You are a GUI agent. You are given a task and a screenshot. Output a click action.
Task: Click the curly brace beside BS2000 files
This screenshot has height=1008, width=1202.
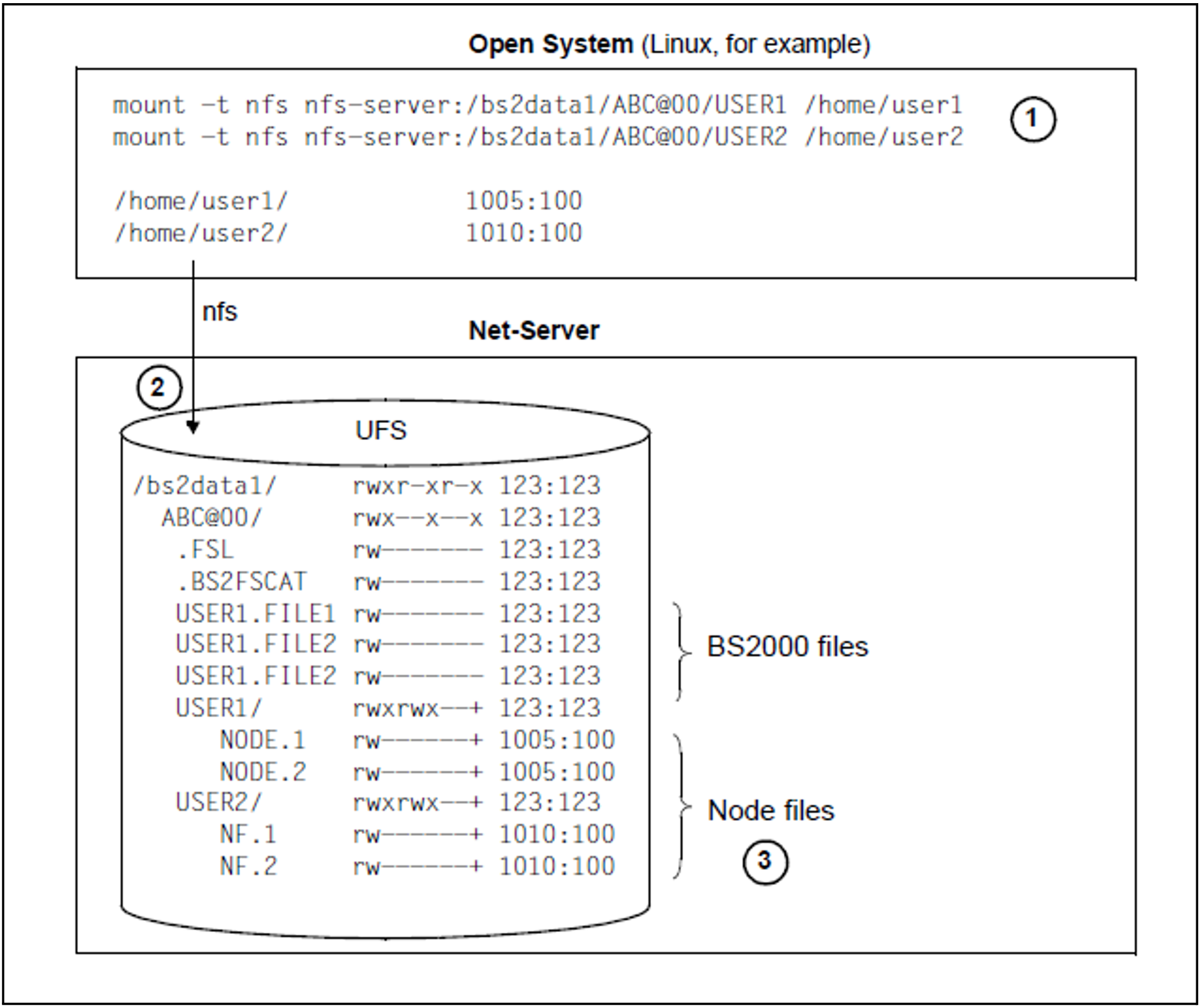pos(682,651)
